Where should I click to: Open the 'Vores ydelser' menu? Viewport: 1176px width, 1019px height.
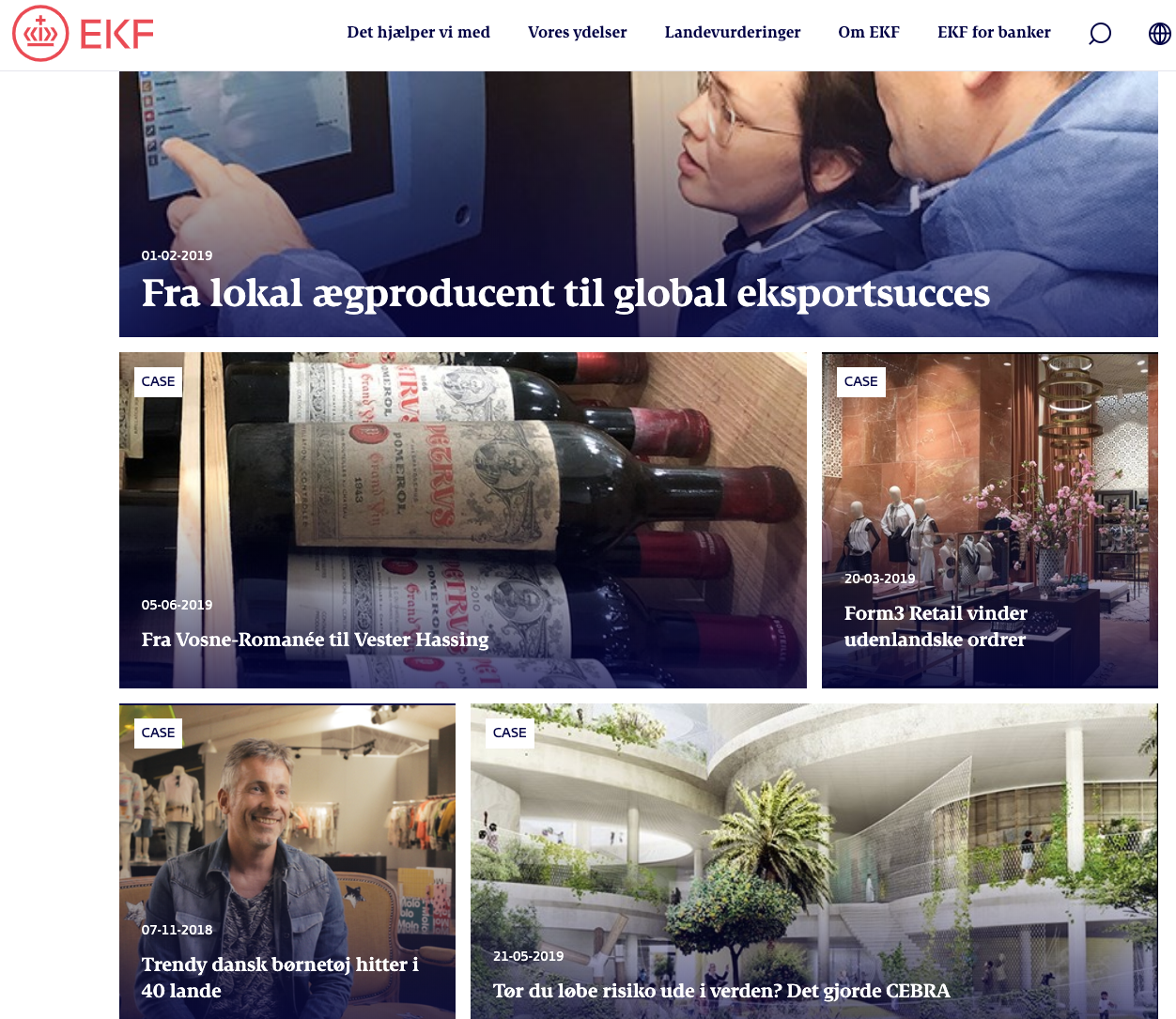pyautogui.click(x=577, y=33)
